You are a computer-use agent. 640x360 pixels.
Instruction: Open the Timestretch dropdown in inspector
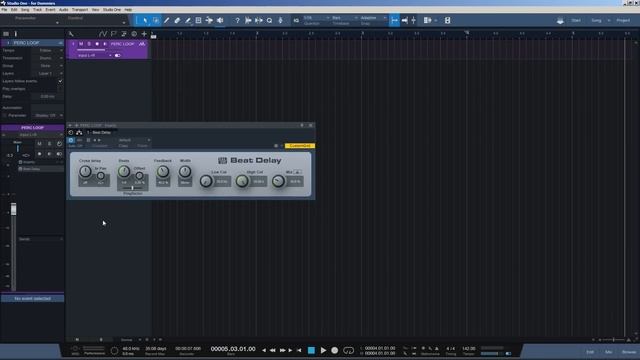(x=47, y=58)
